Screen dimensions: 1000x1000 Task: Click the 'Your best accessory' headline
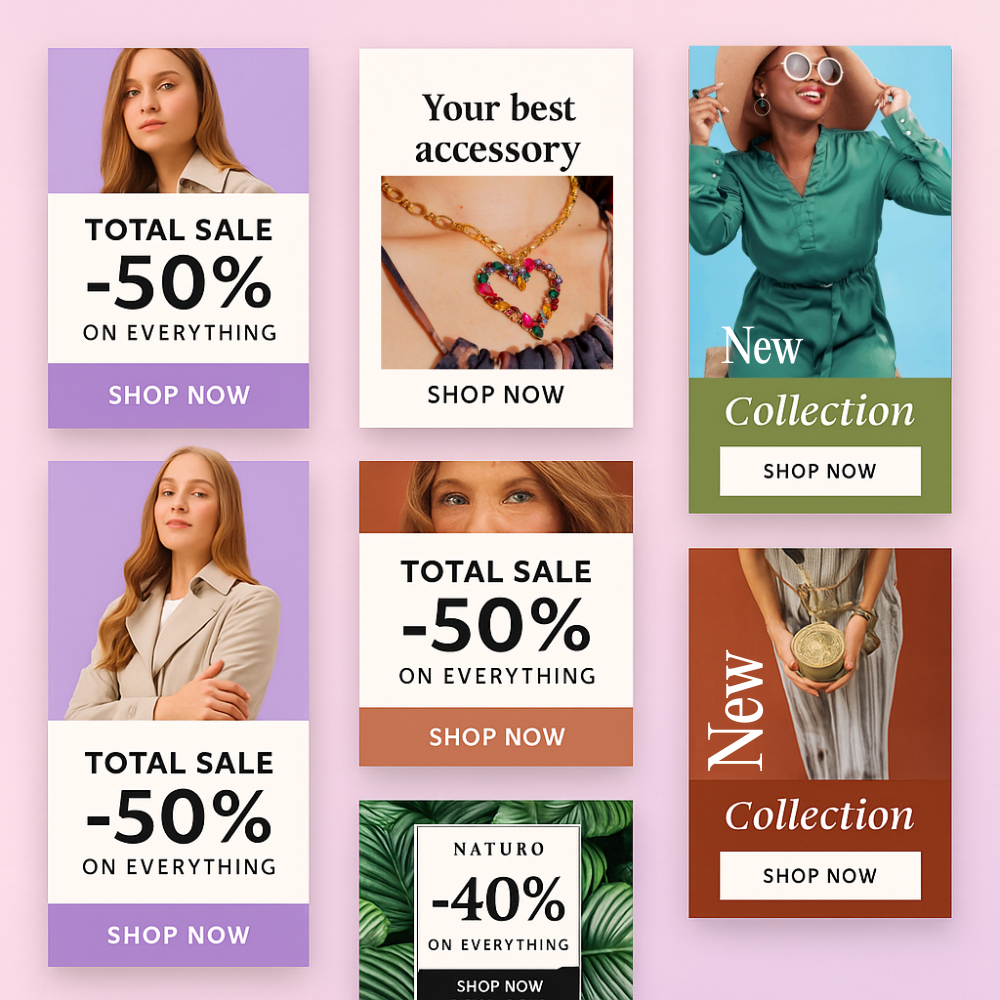pyautogui.click(x=498, y=129)
